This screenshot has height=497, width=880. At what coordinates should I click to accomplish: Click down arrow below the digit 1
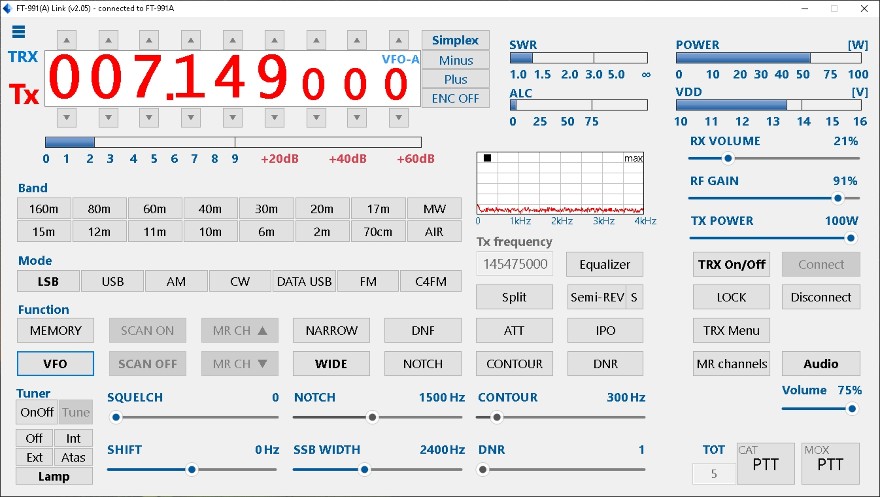click(x=191, y=118)
